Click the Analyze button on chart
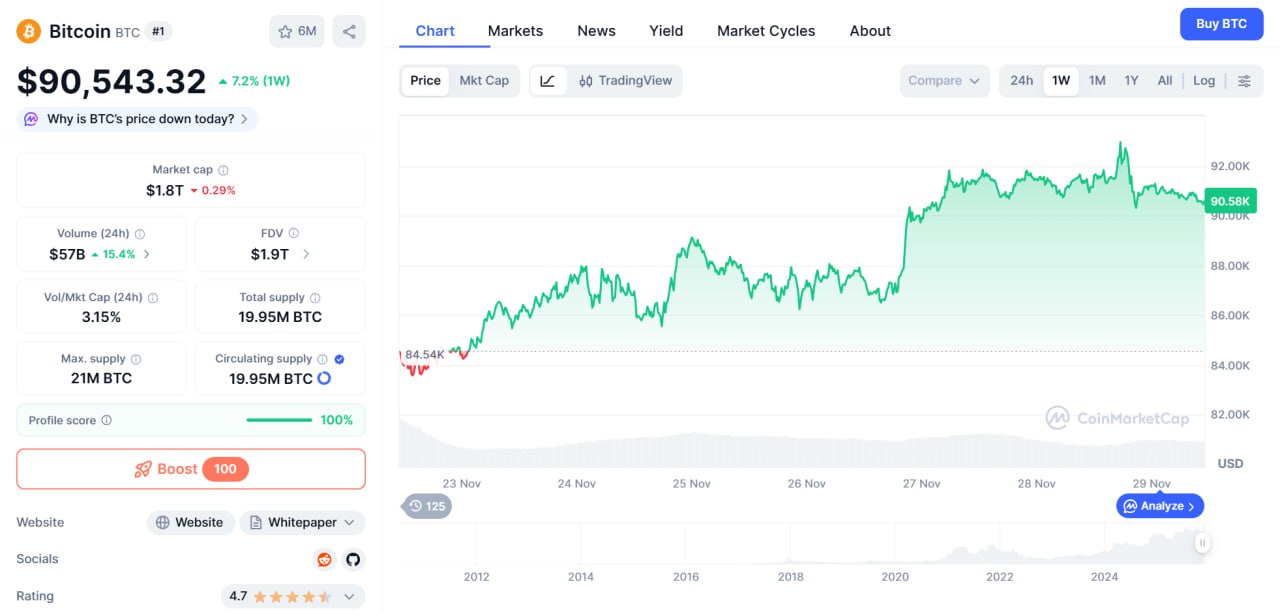This screenshot has height=614, width=1280. tap(1160, 506)
